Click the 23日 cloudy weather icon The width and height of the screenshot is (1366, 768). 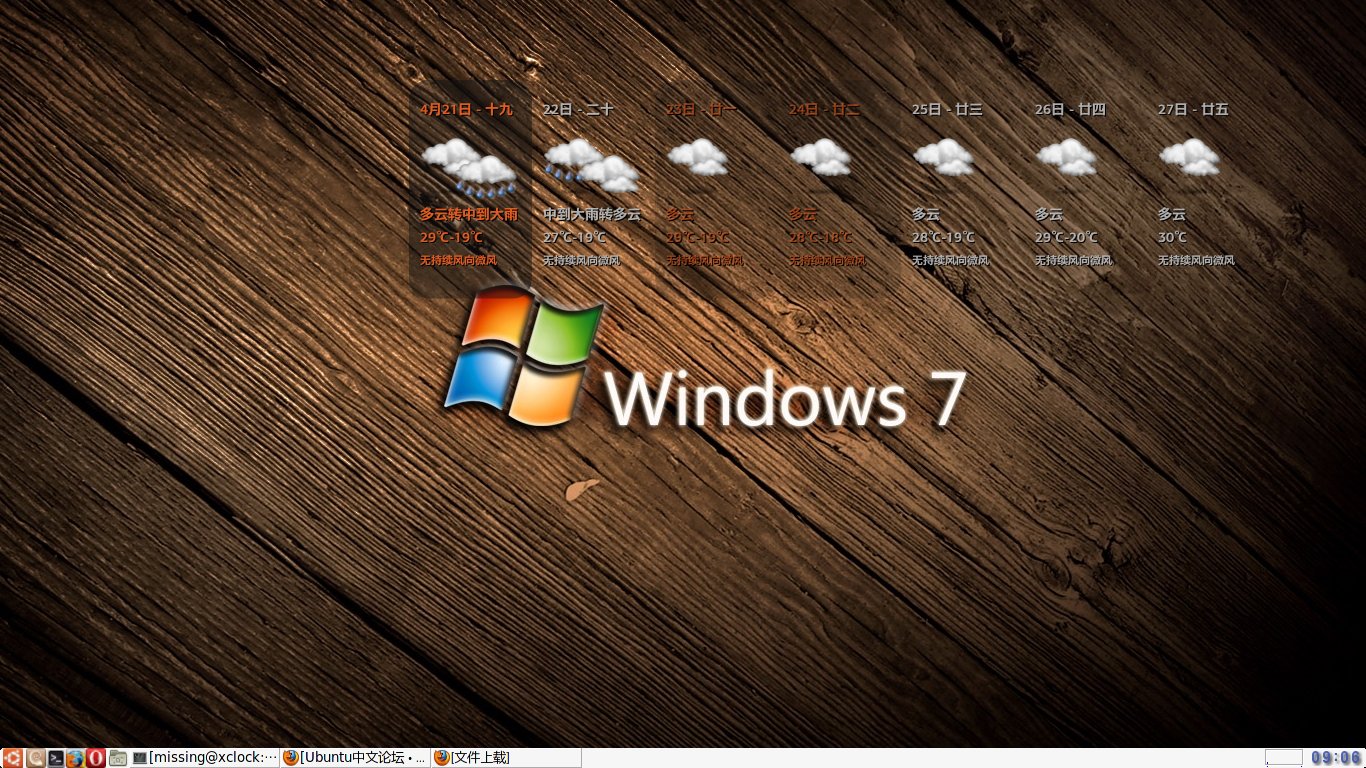(x=697, y=157)
